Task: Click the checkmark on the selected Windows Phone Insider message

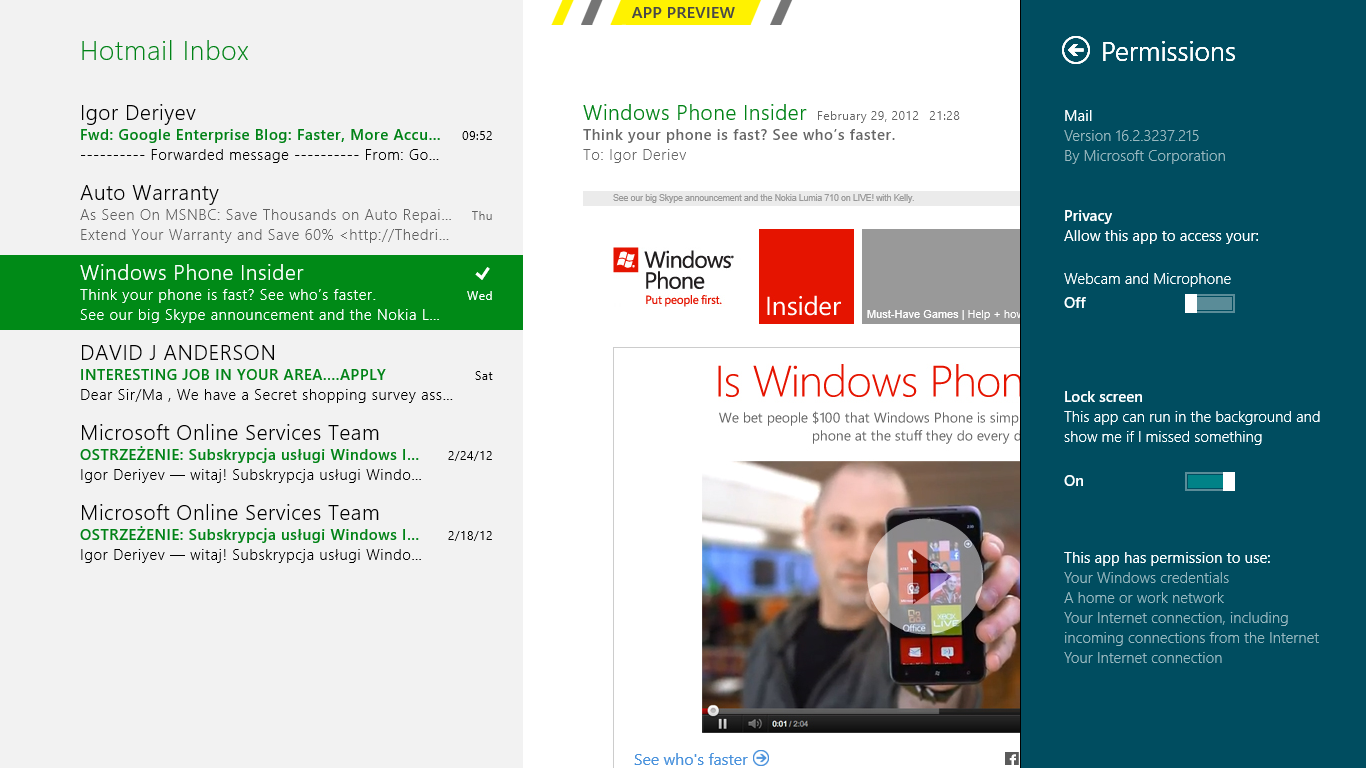Action: 482,273
